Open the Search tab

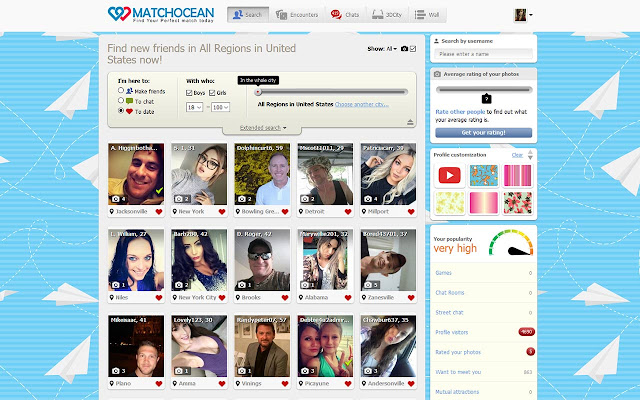[248, 15]
